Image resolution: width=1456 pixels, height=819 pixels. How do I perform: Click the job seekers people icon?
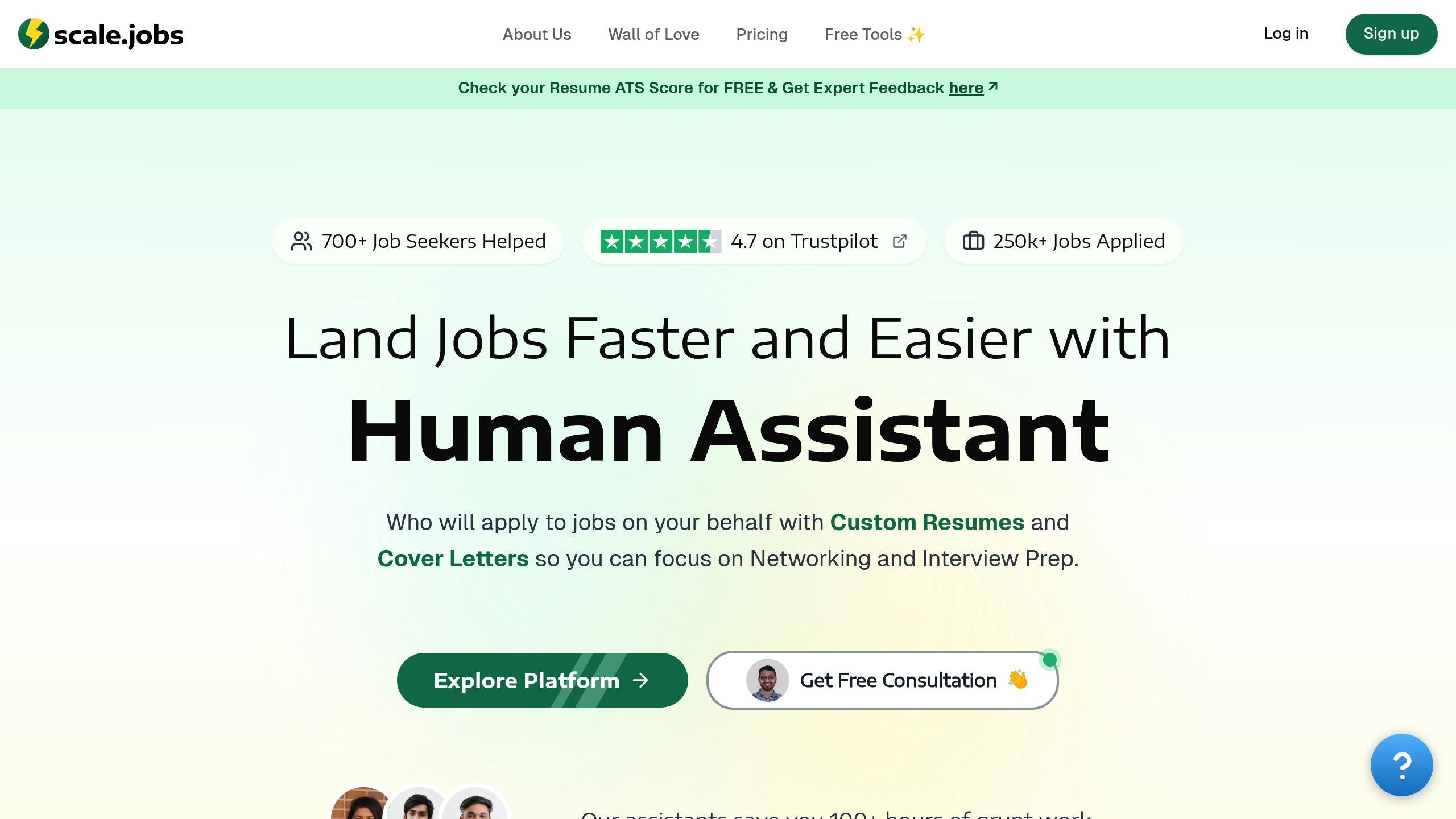[x=301, y=240]
